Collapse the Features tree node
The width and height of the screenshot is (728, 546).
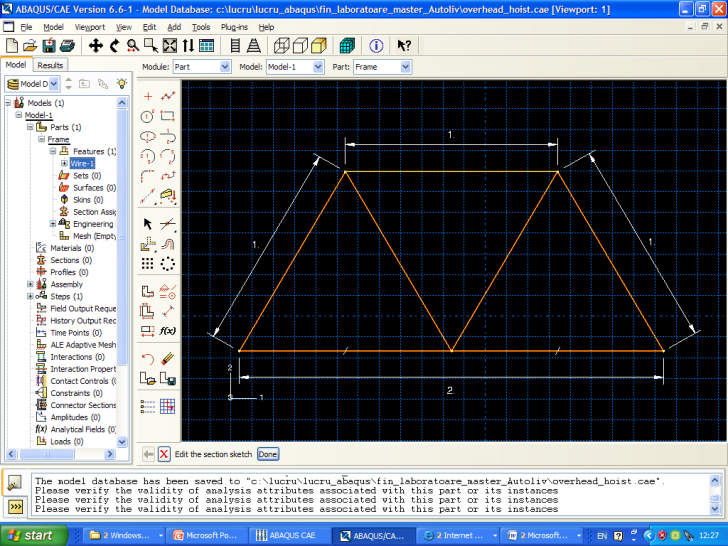tap(52, 151)
